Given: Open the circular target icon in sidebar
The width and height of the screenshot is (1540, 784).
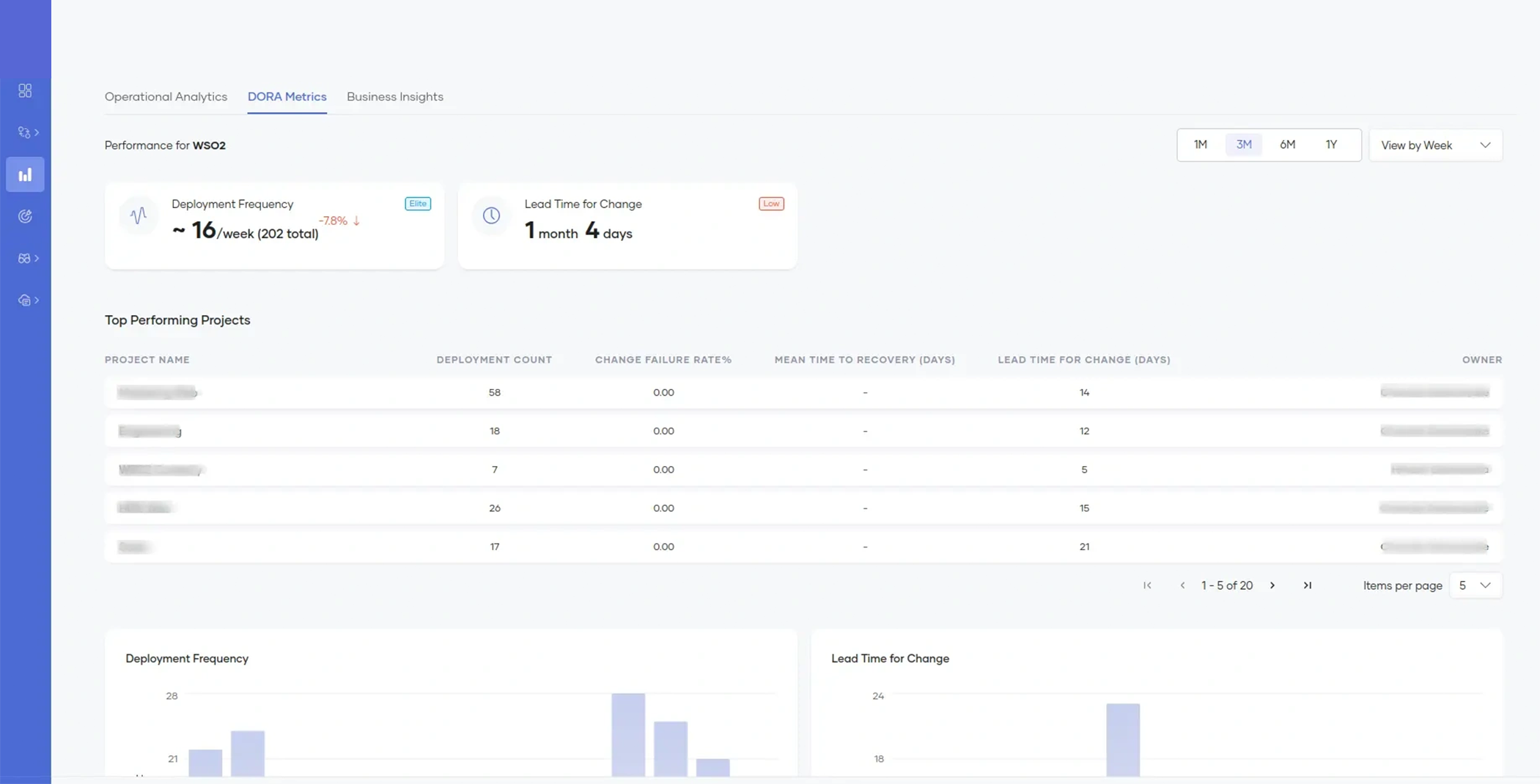Looking at the screenshot, I should (25, 216).
